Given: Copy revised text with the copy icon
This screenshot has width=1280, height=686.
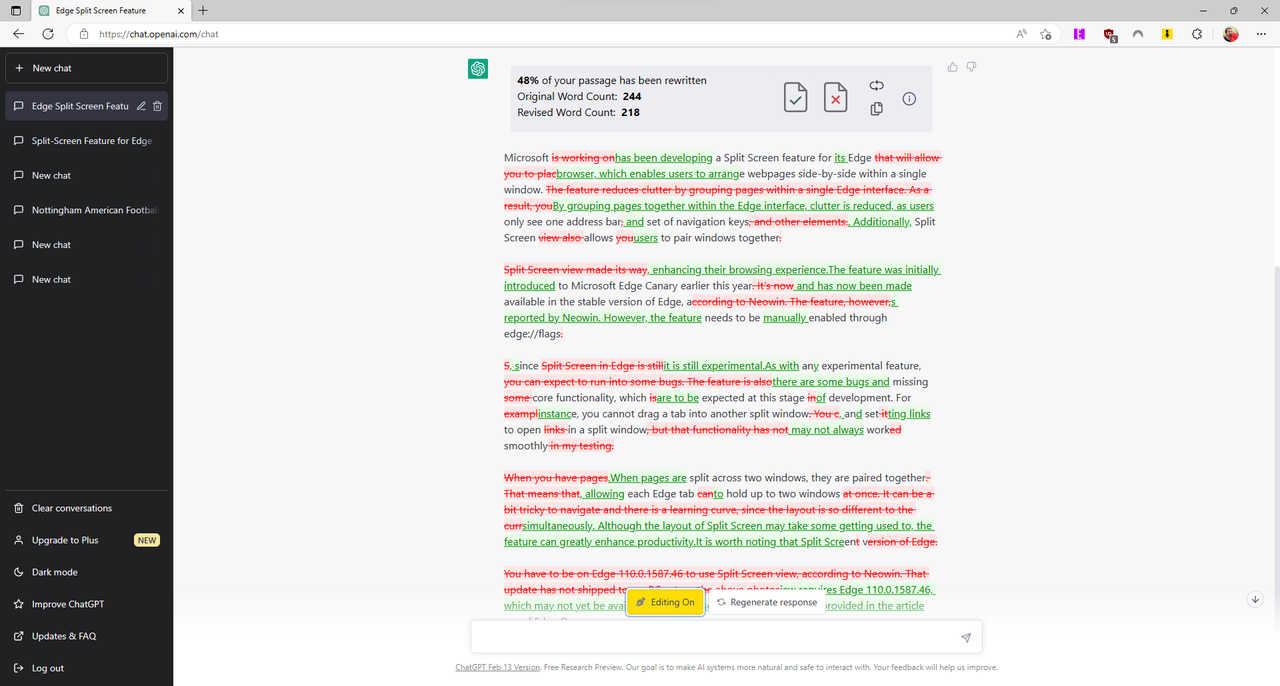Looking at the screenshot, I should point(876,109).
